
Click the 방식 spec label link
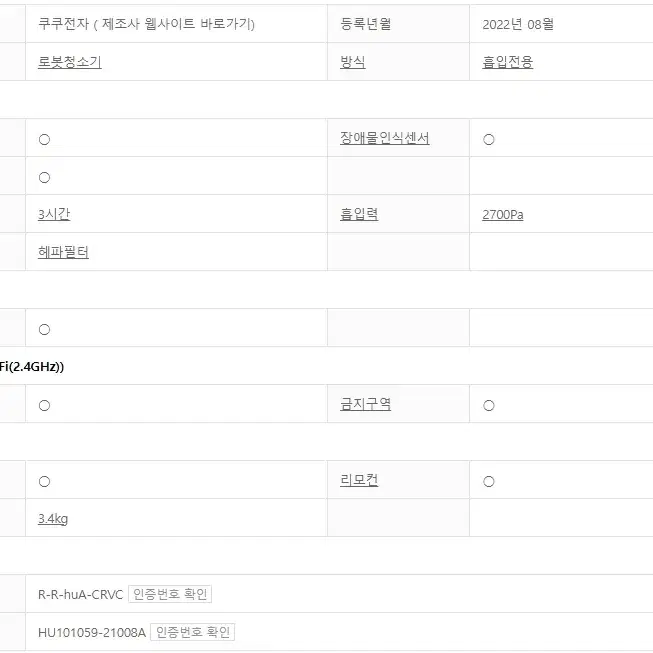[x=353, y=62]
